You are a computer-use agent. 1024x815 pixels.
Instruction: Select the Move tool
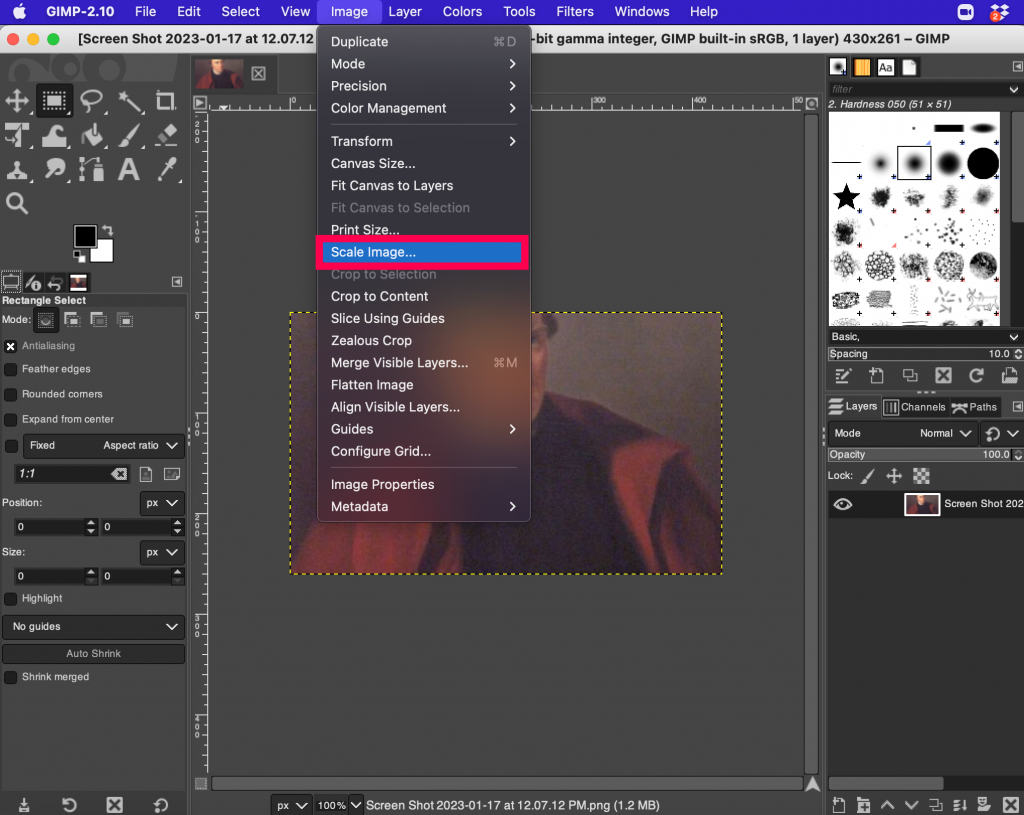[18, 100]
